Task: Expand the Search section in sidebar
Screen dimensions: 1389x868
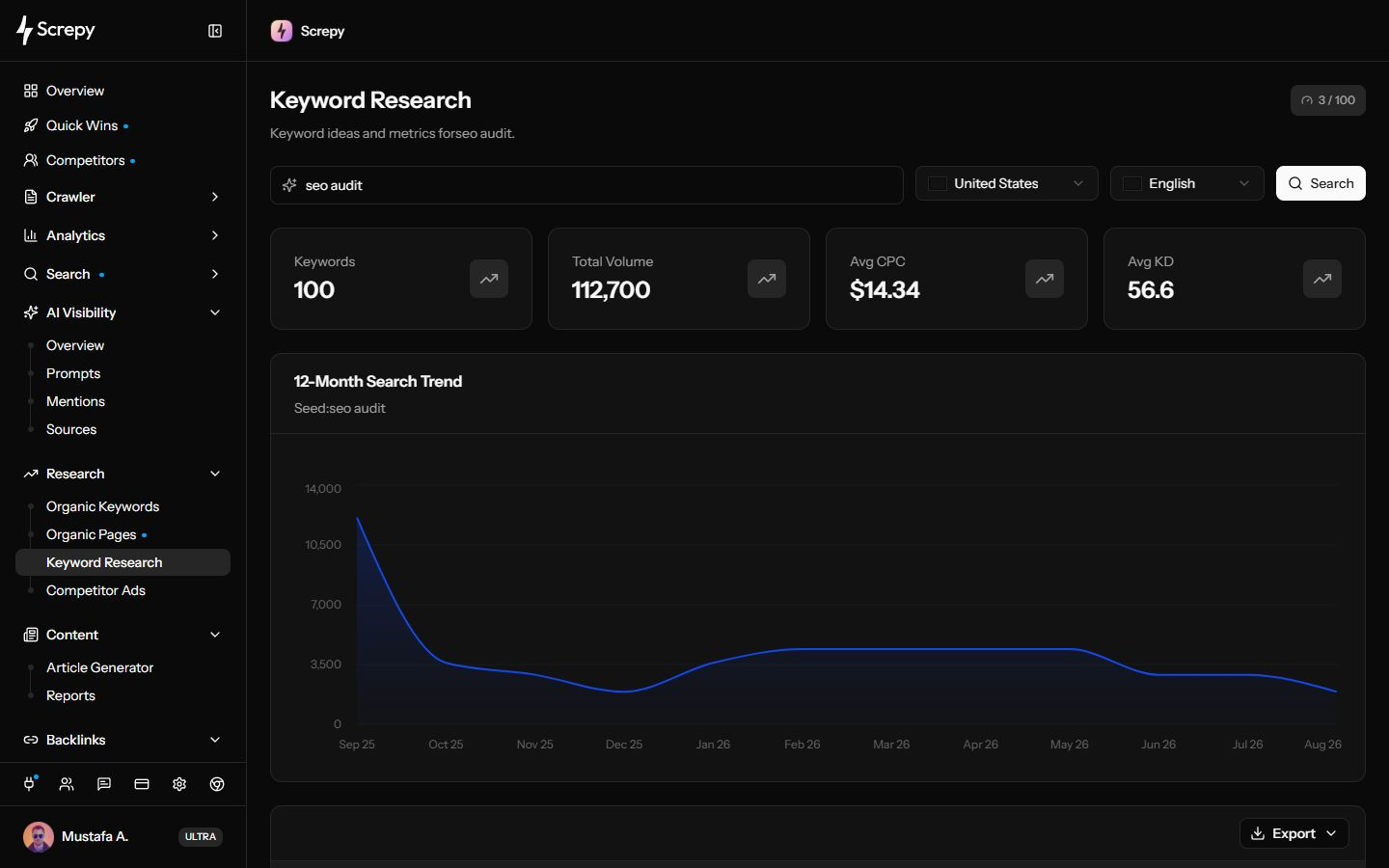Action: pyautogui.click(x=123, y=274)
